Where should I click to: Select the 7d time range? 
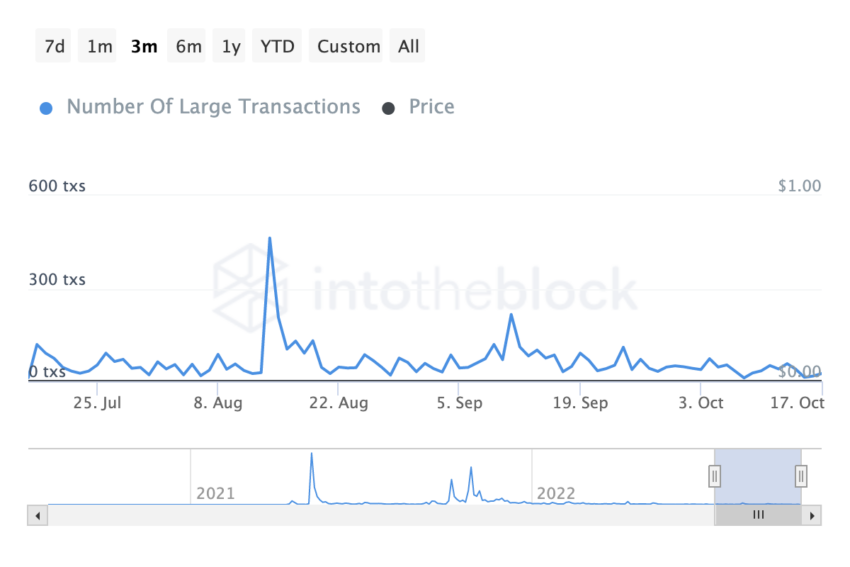coord(53,46)
